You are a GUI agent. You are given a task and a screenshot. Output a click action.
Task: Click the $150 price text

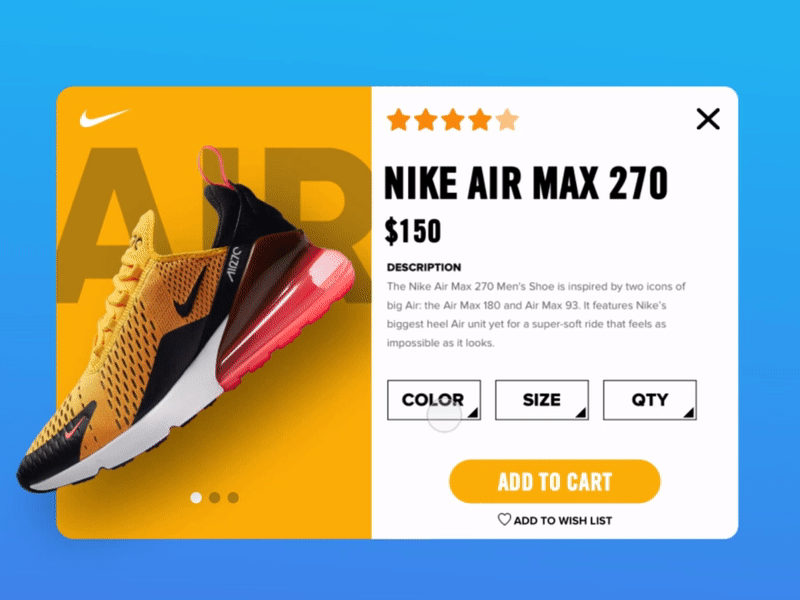click(413, 231)
